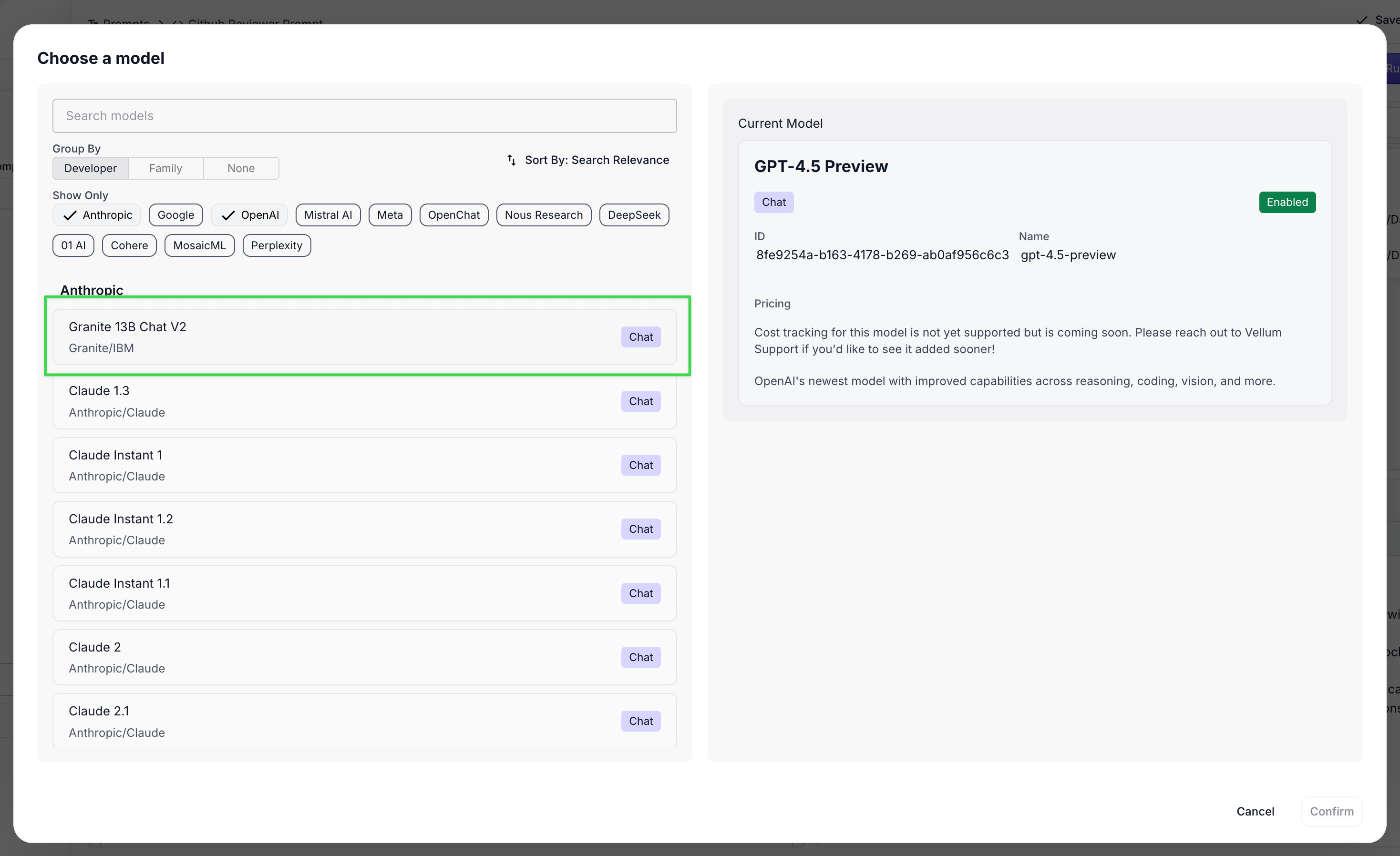Select Granite 13B Chat V2 model
This screenshot has width=1400, height=856.
click(x=341, y=337)
